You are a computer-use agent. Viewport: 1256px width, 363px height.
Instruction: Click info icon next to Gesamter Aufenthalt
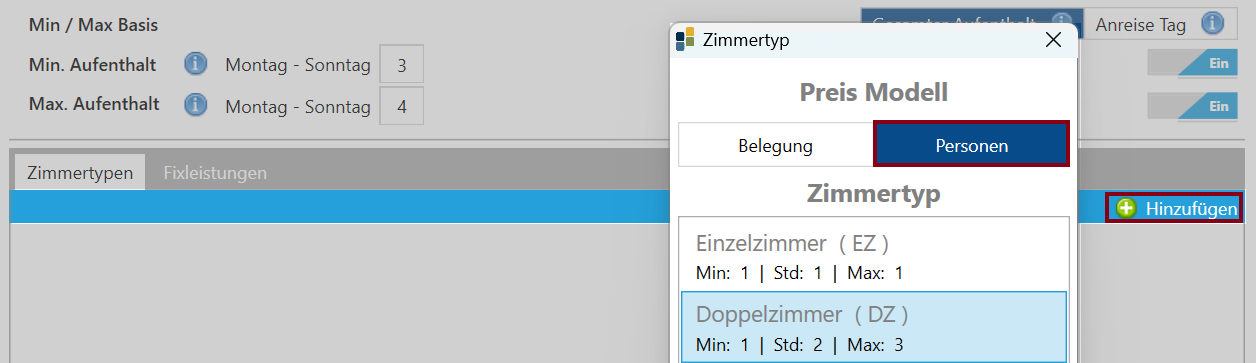click(1064, 24)
